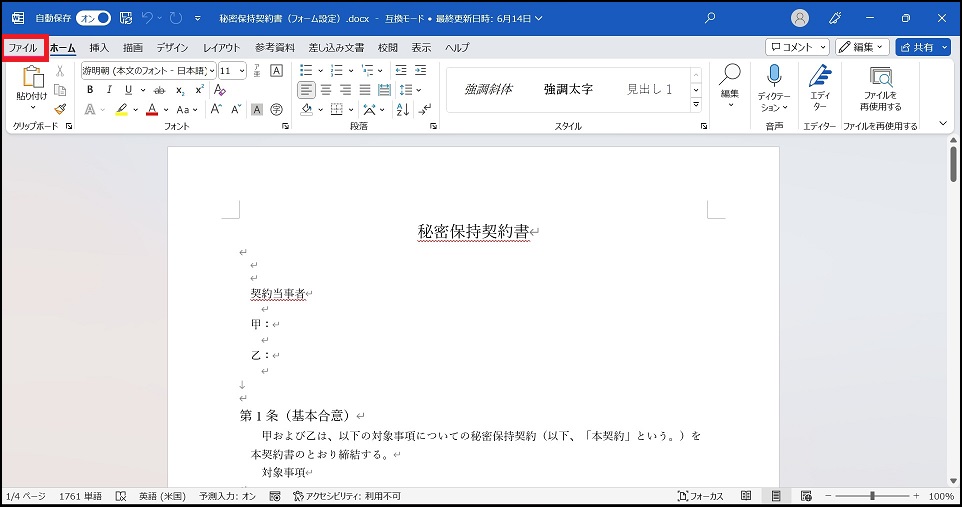Viewport: 962px width, 507px height.
Task: Toggle the AutoSave switch
Action: pos(93,18)
